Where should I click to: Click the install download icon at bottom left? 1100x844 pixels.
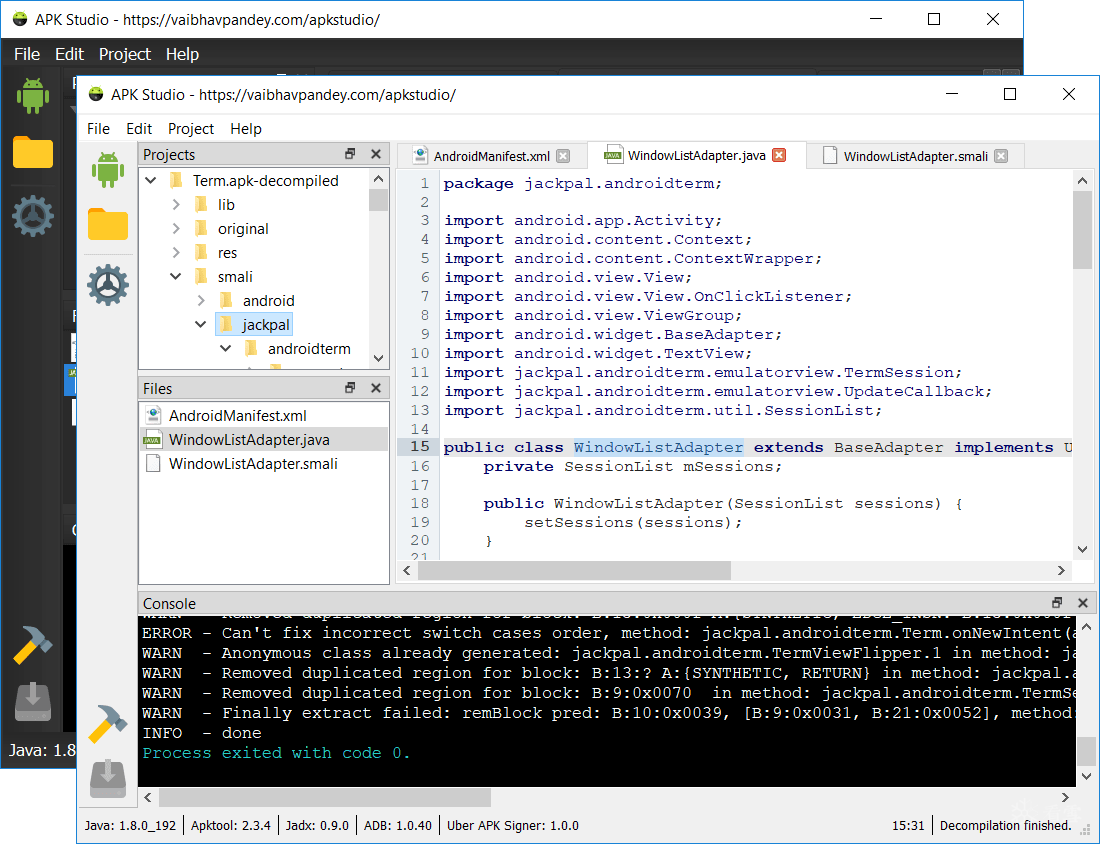(x=108, y=778)
